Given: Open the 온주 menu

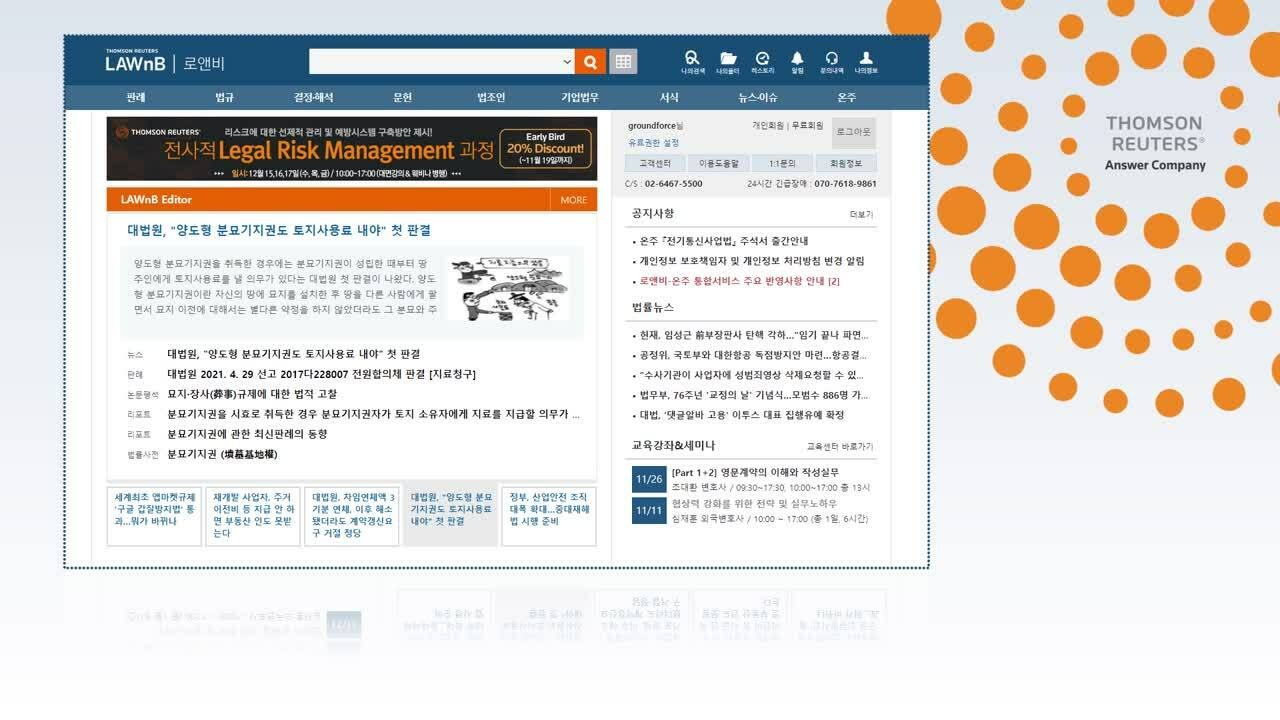Looking at the screenshot, I should coord(846,98).
